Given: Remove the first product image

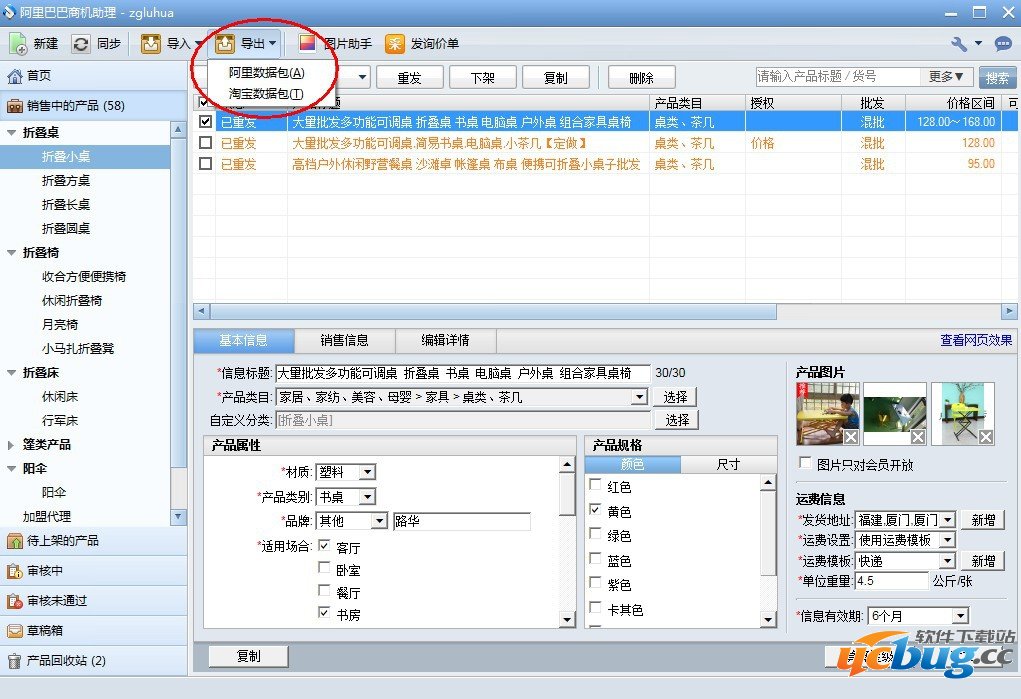Looking at the screenshot, I should (850, 436).
